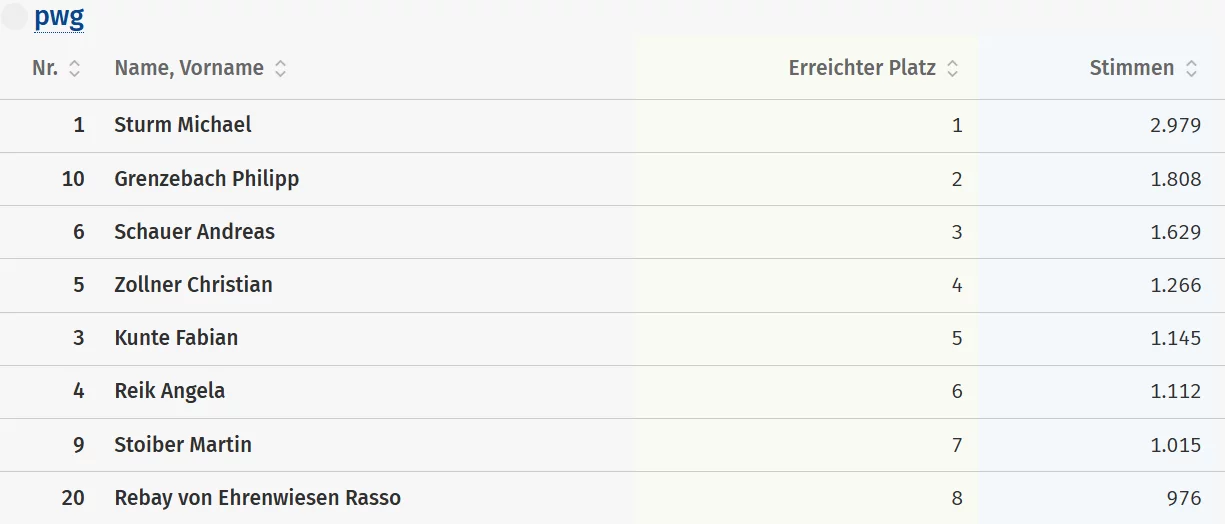The width and height of the screenshot is (1225, 524).
Task: Sort by Erreichter Platz header text
Action: pyautogui.click(x=862, y=68)
